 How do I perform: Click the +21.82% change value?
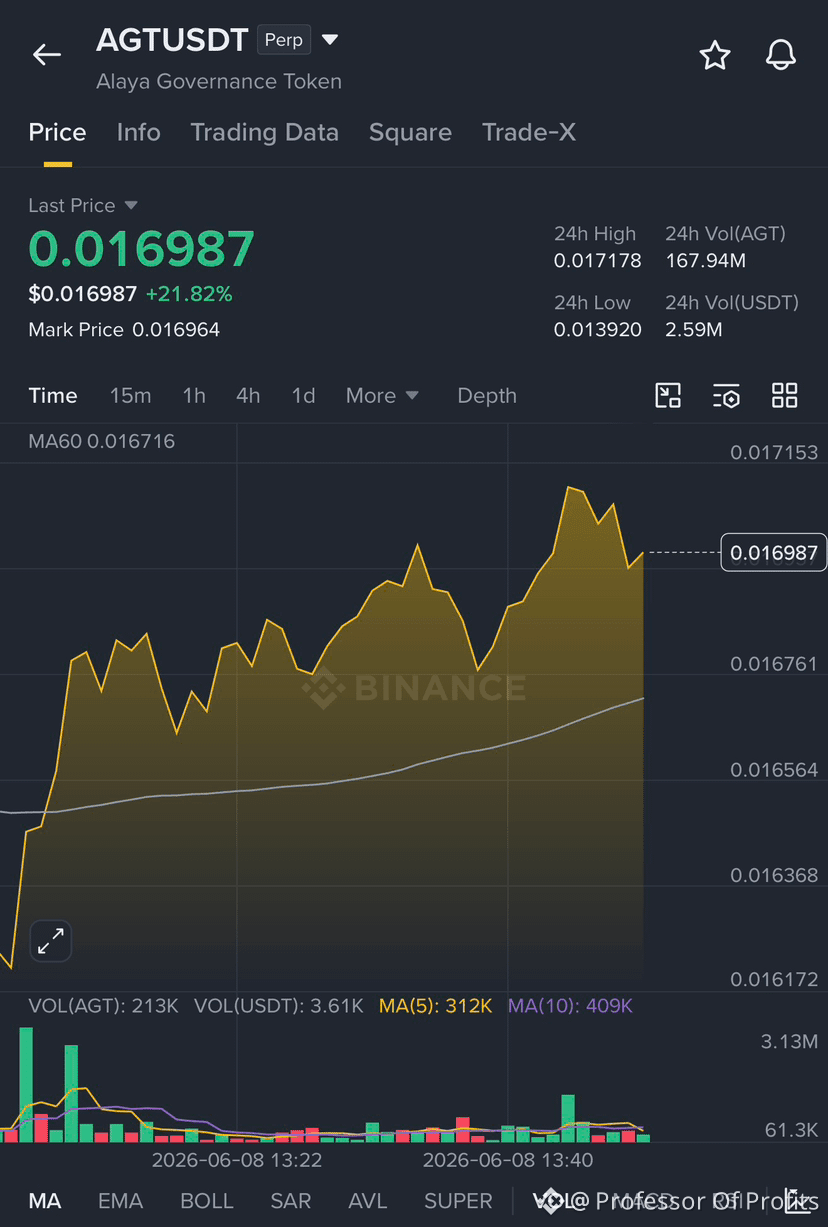(189, 294)
